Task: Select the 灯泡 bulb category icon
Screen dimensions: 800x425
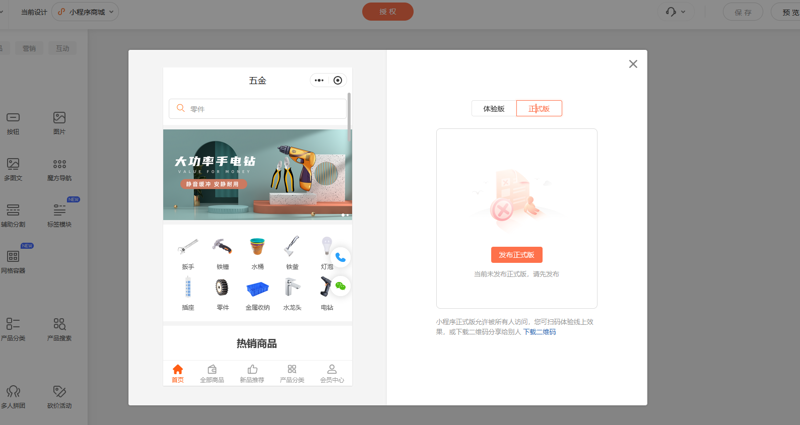Action: [x=327, y=246]
